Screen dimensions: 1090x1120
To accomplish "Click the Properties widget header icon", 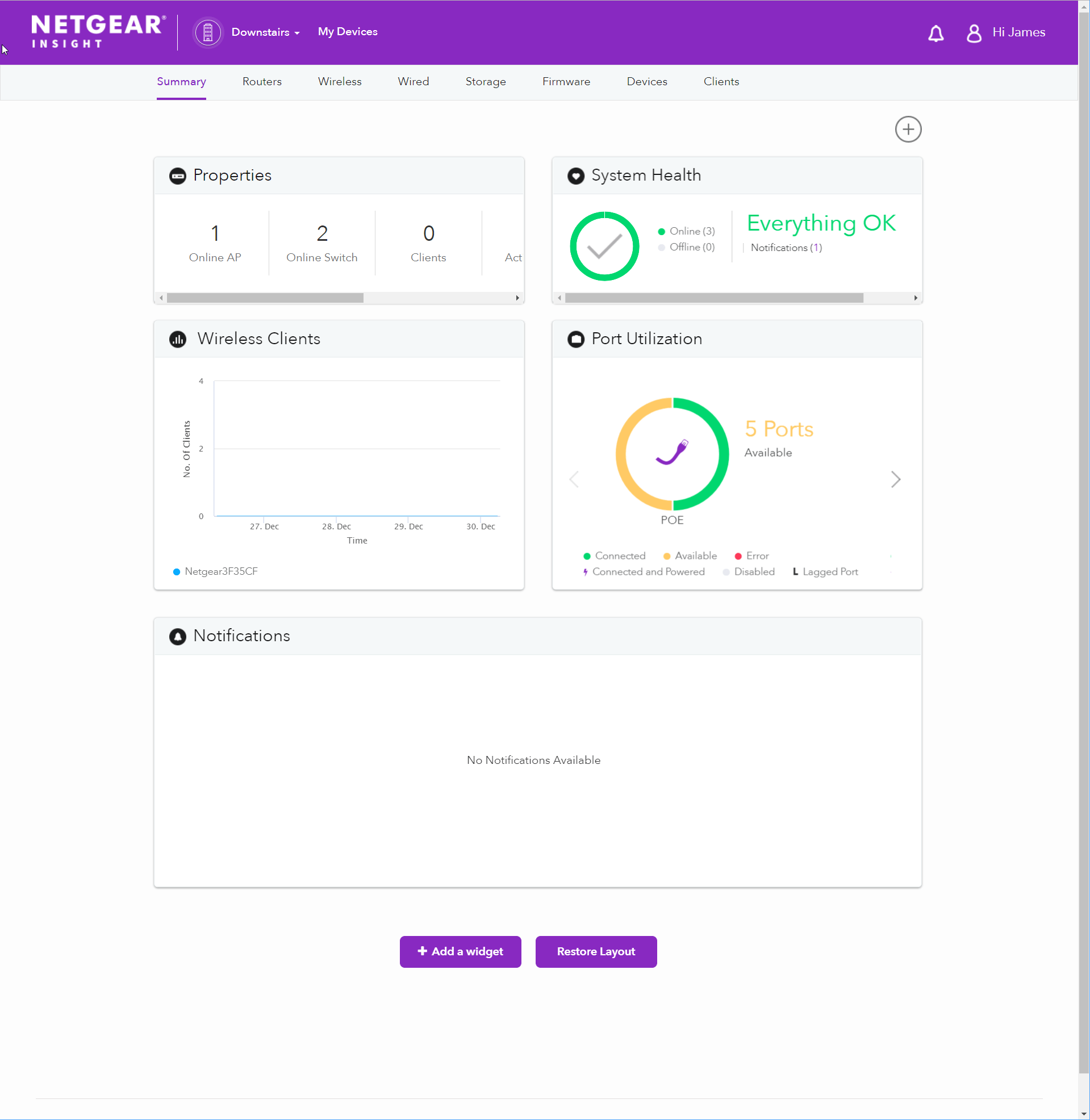I will (x=177, y=175).
